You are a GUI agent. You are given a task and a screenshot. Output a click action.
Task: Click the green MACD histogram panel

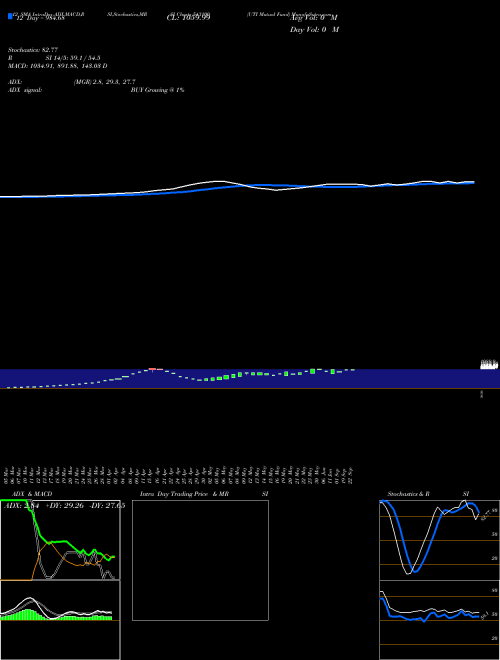[60, 620]
